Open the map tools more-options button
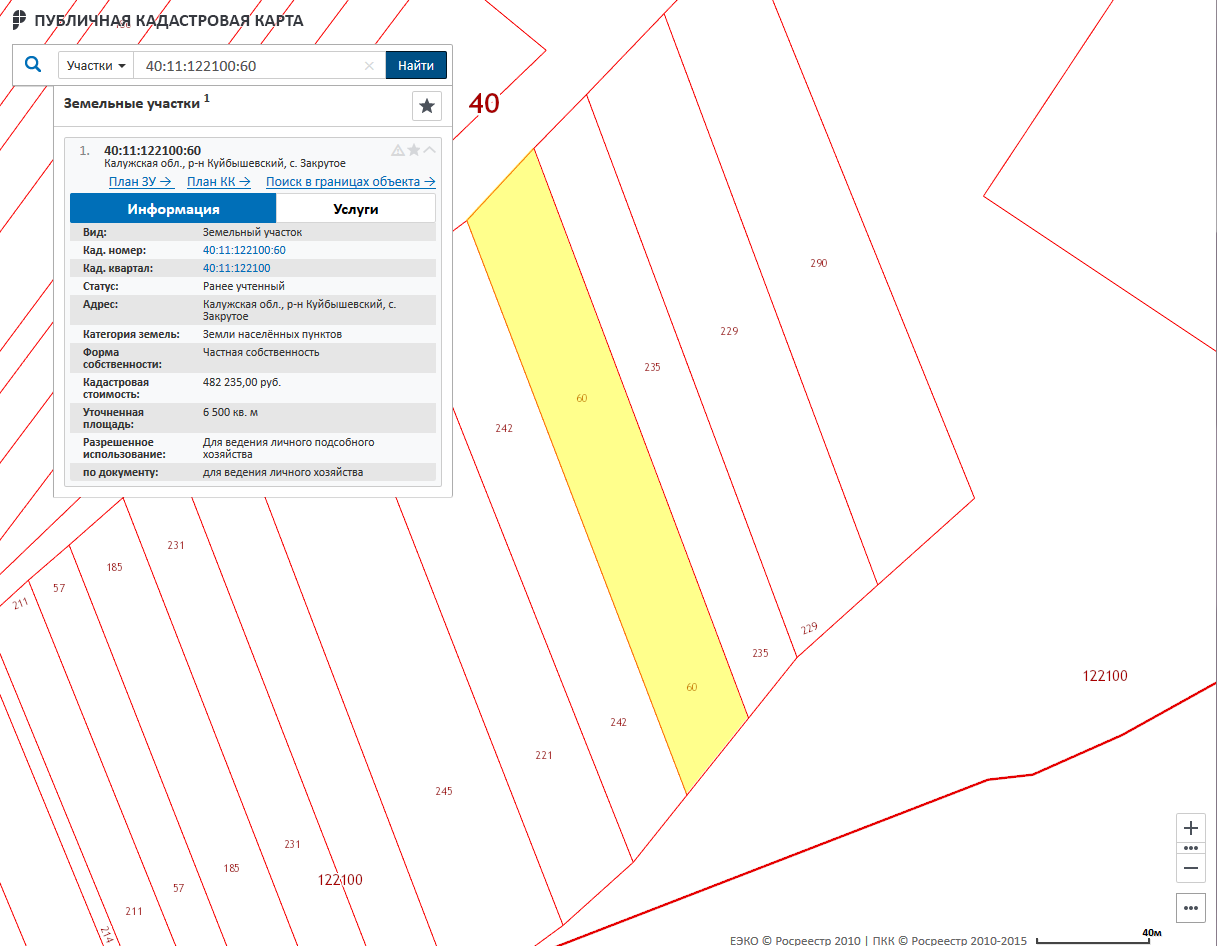Image resolution: width=1217 pixels, height=946 pixels. (x=1190, y=909)
